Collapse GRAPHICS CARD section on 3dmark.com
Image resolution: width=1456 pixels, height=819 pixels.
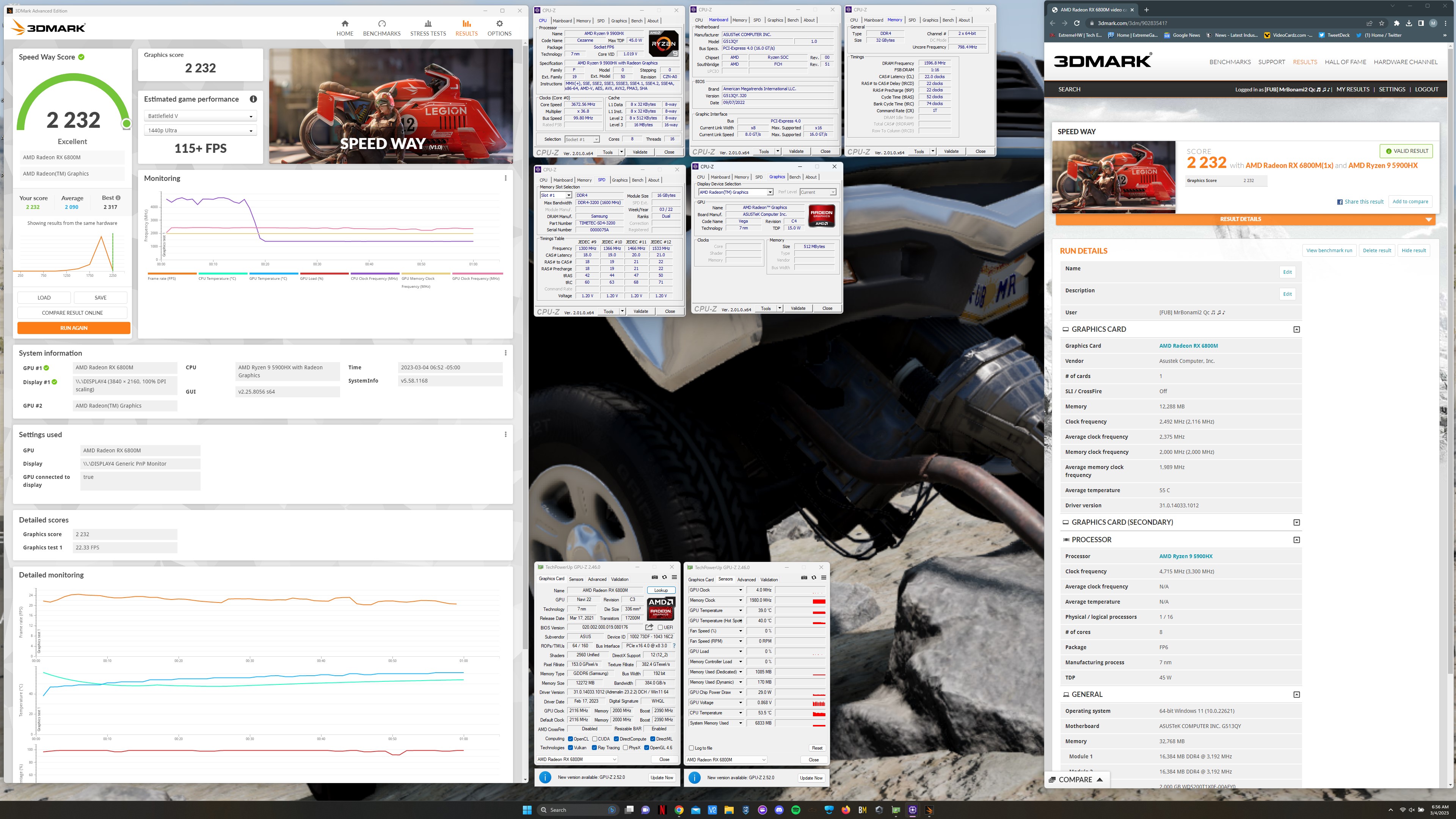[x=1297, y=329]
